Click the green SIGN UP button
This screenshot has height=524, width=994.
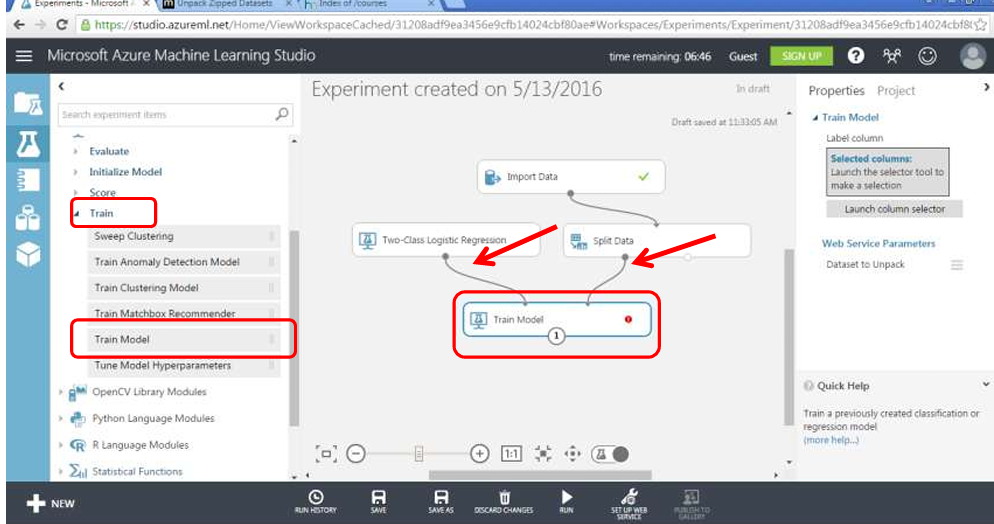pos(801,56)
